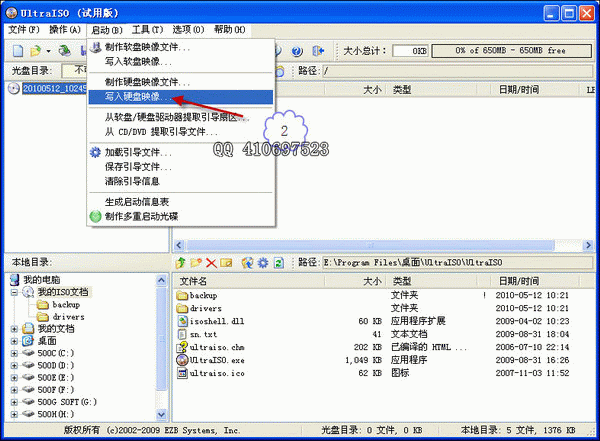This screenshot has height=441, width=600.
Task: Select 制作多重启动光碟 menu entry
Action: [181, 216]
